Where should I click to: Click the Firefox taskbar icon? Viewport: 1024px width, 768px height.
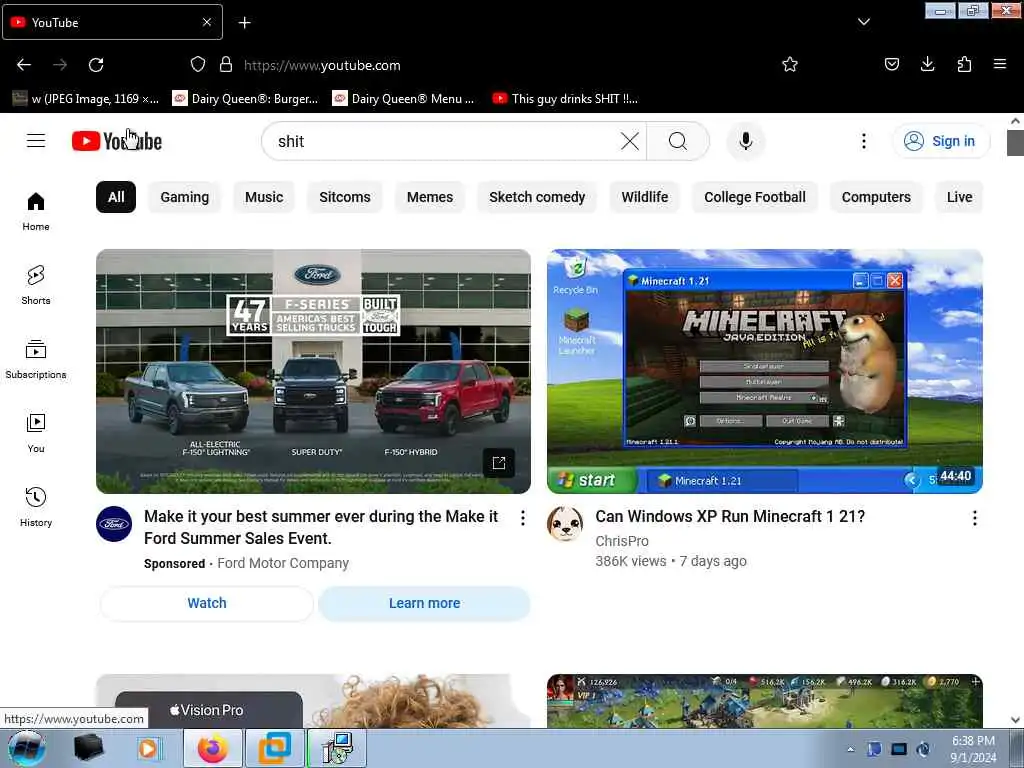coord(213,748)
